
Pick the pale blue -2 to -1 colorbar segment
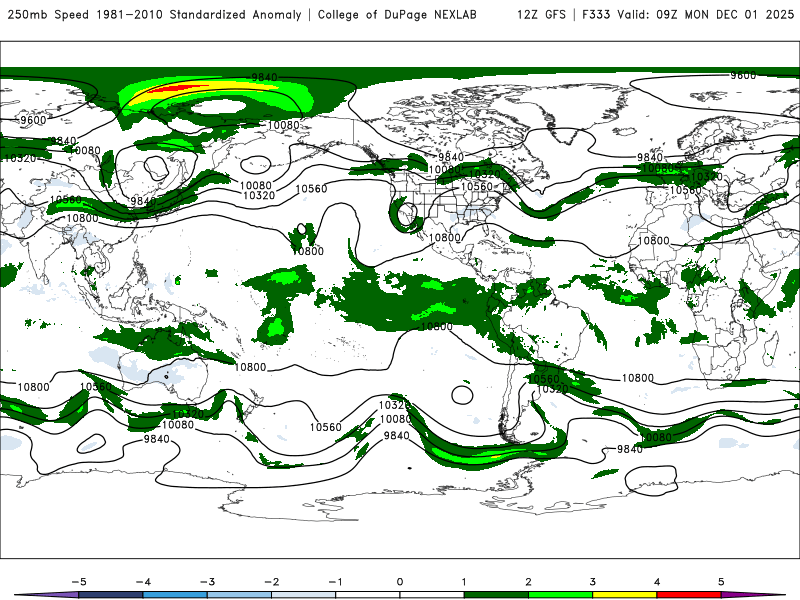304,595
